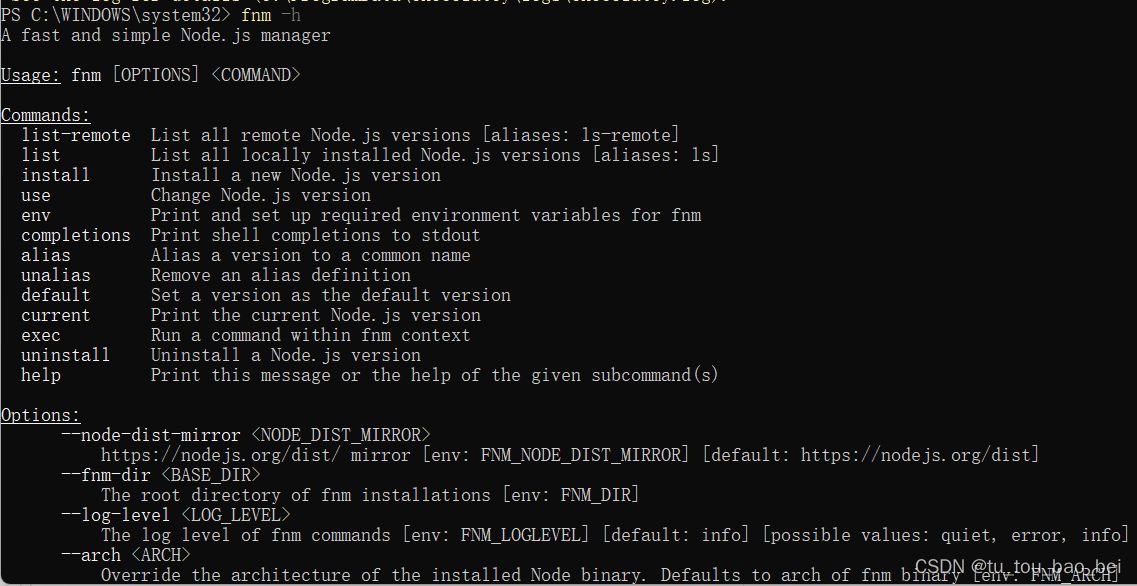Click the Options heading

tap(41, 416)
